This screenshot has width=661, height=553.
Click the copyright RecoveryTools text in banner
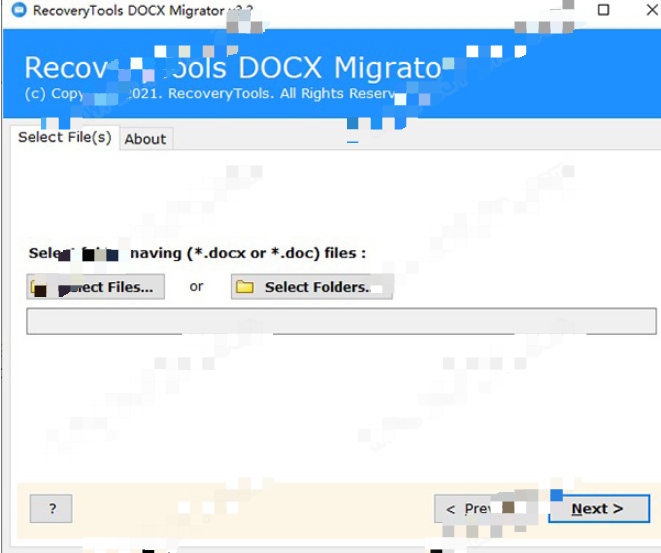tap(211, 93)
